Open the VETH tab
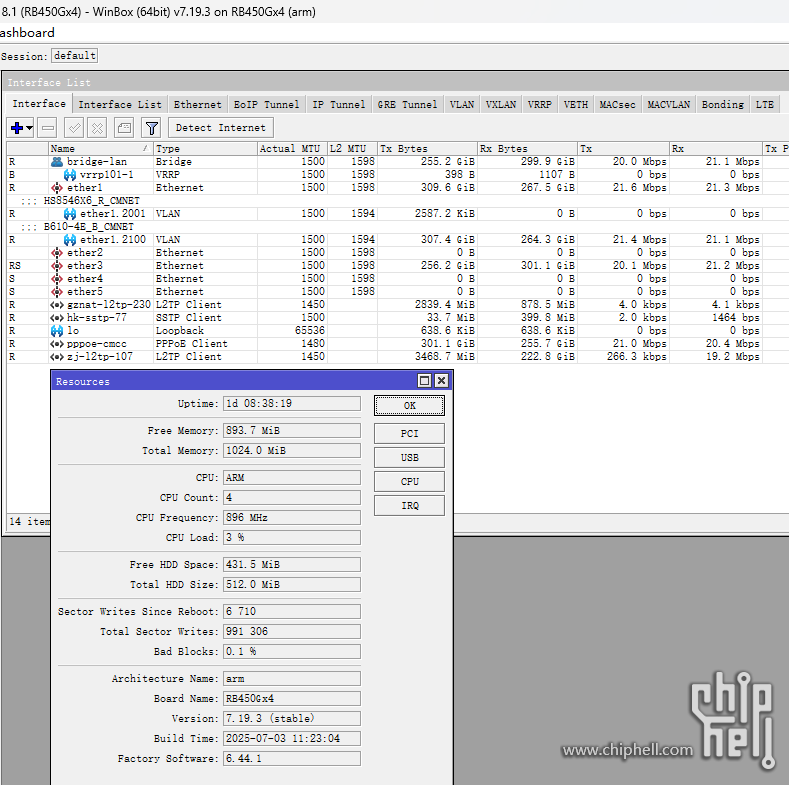The width and height of the screenshot is (789, 785). pyautogui.click(x=576, y=105)
